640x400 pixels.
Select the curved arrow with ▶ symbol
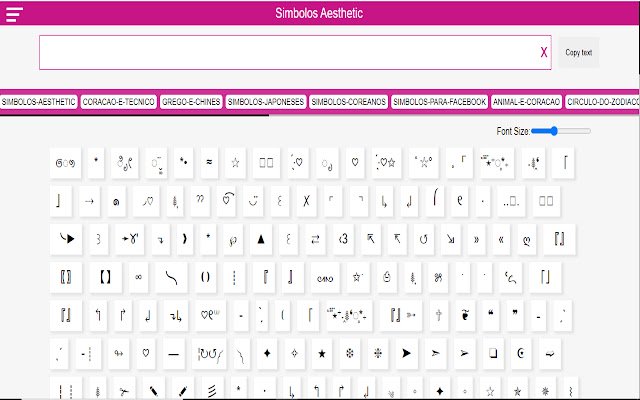tap(66, 239)
